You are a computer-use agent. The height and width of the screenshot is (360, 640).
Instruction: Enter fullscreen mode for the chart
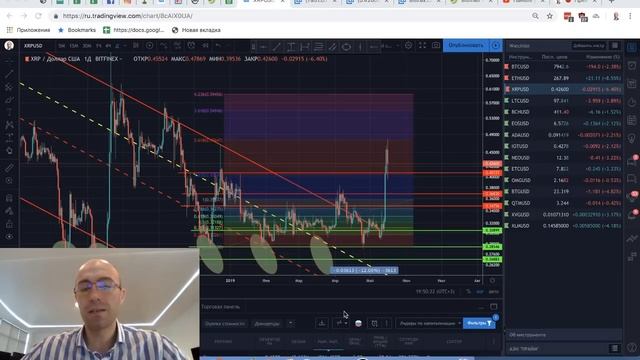point(422,46)
